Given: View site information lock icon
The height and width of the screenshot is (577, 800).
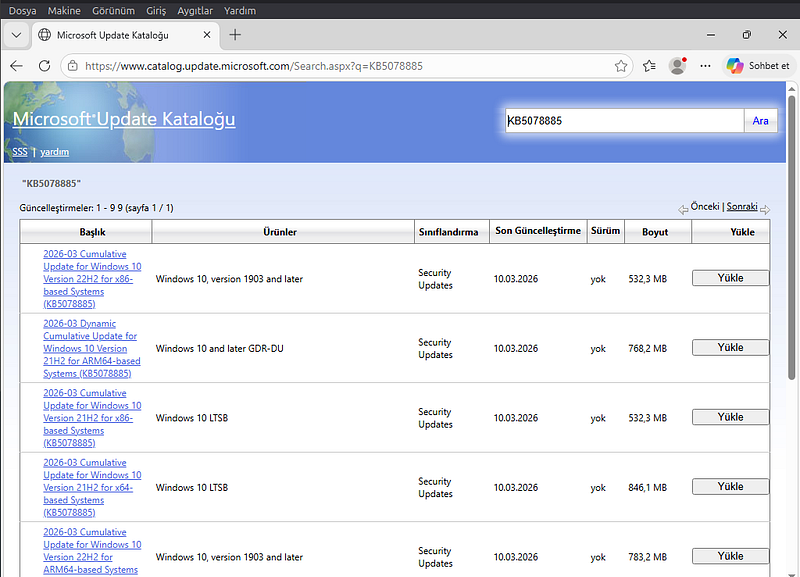Looking at the screenshot, I should tap(73, 66).
